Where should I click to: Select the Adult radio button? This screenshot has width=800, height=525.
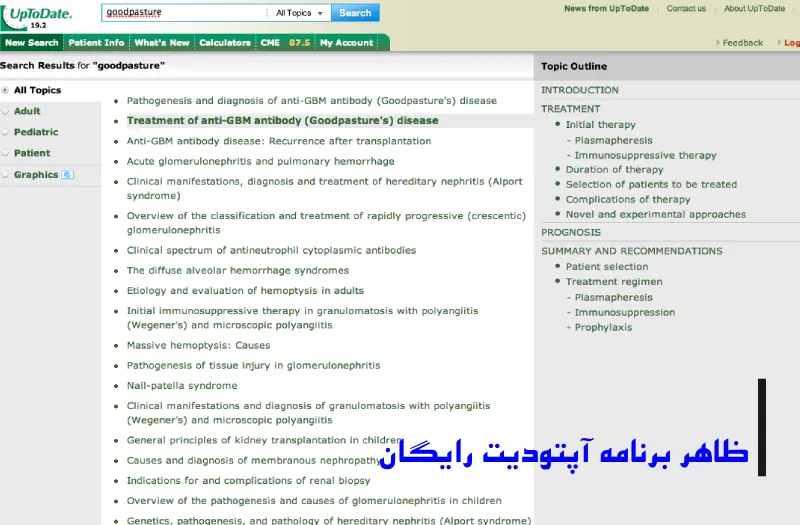pos(5,111)
